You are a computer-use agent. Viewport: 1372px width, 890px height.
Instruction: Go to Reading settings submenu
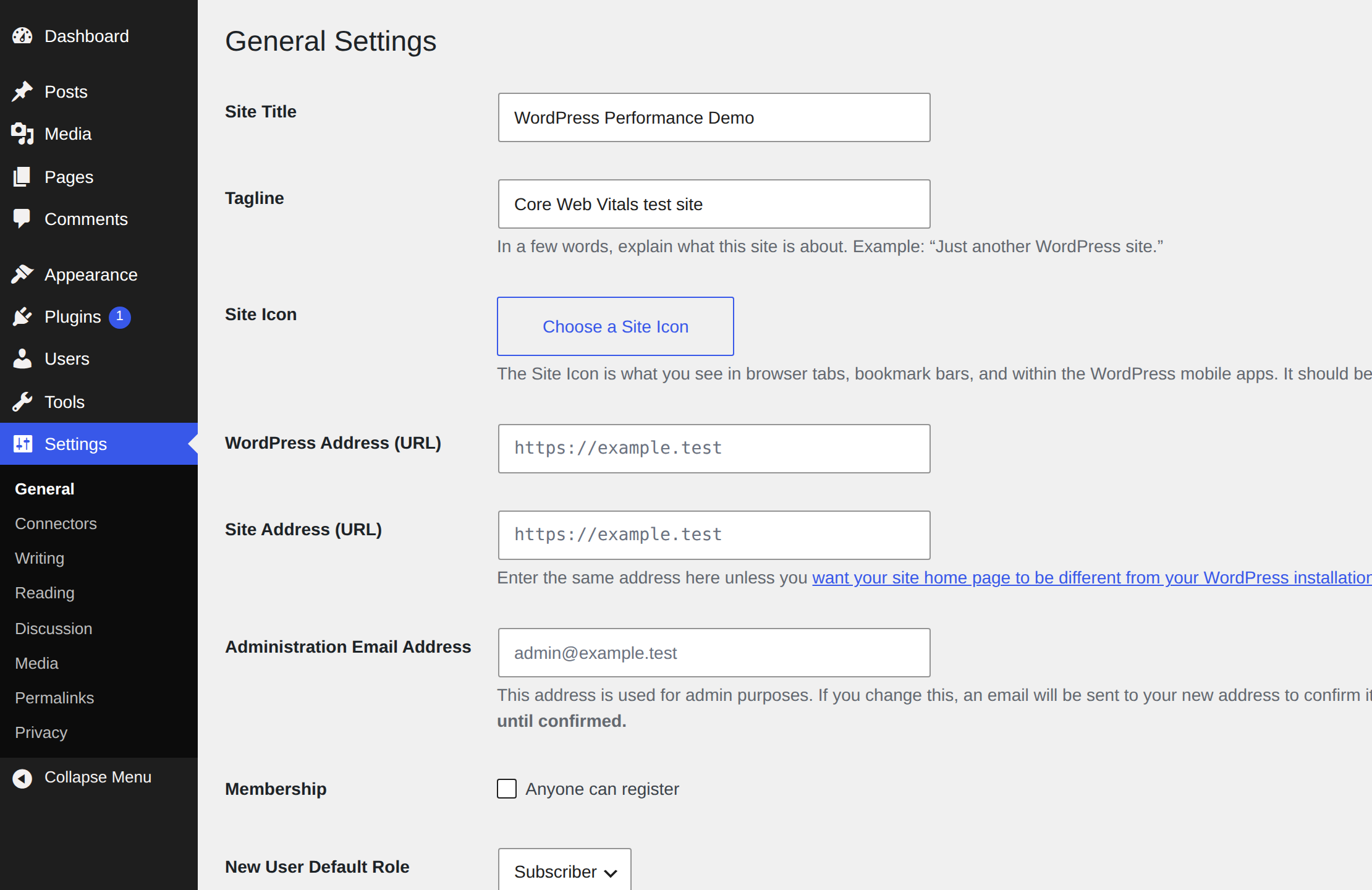[x=44, y=593]
